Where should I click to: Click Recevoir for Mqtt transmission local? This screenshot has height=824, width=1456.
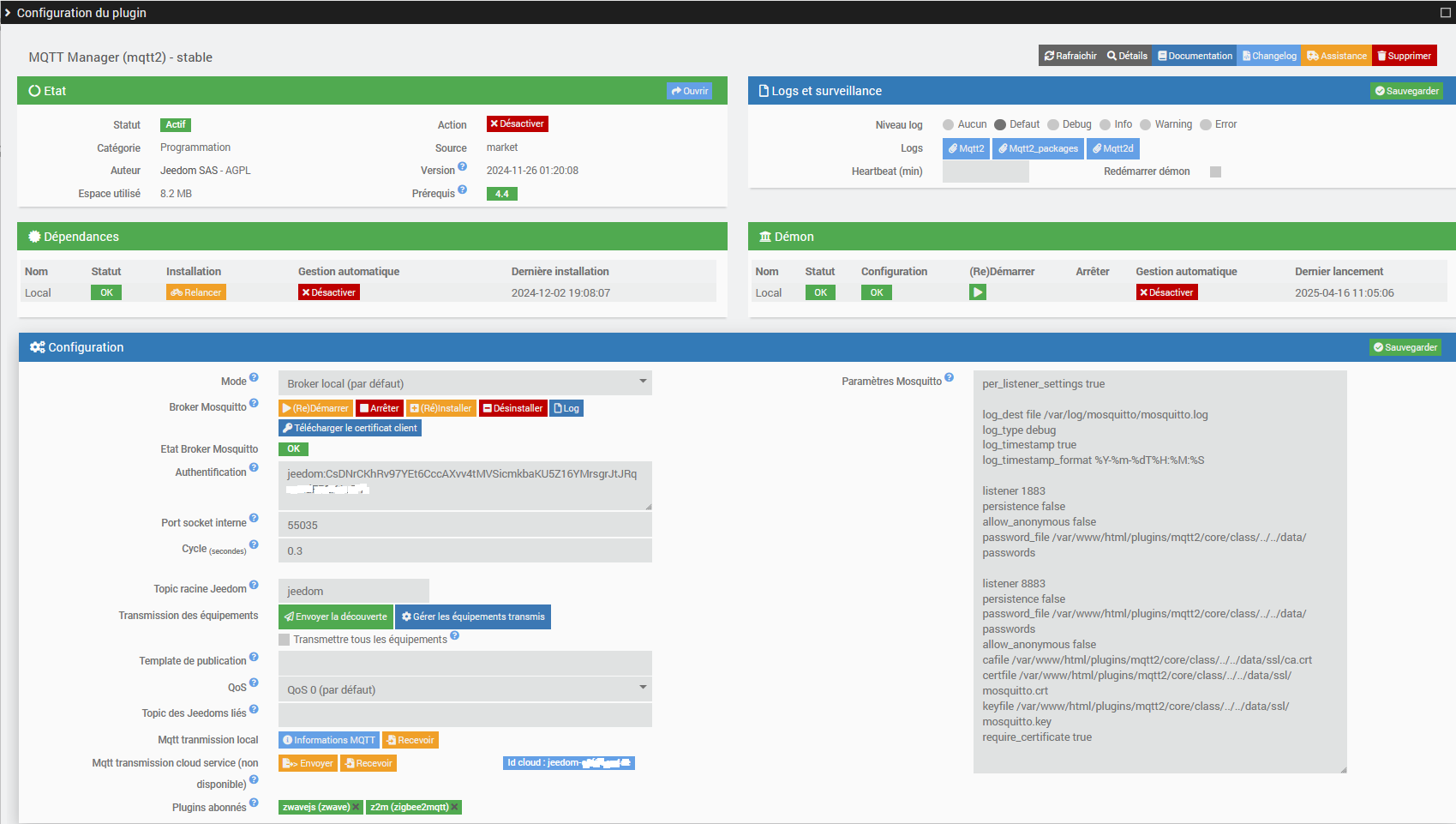pyautogui.click(x=410, y=740)
